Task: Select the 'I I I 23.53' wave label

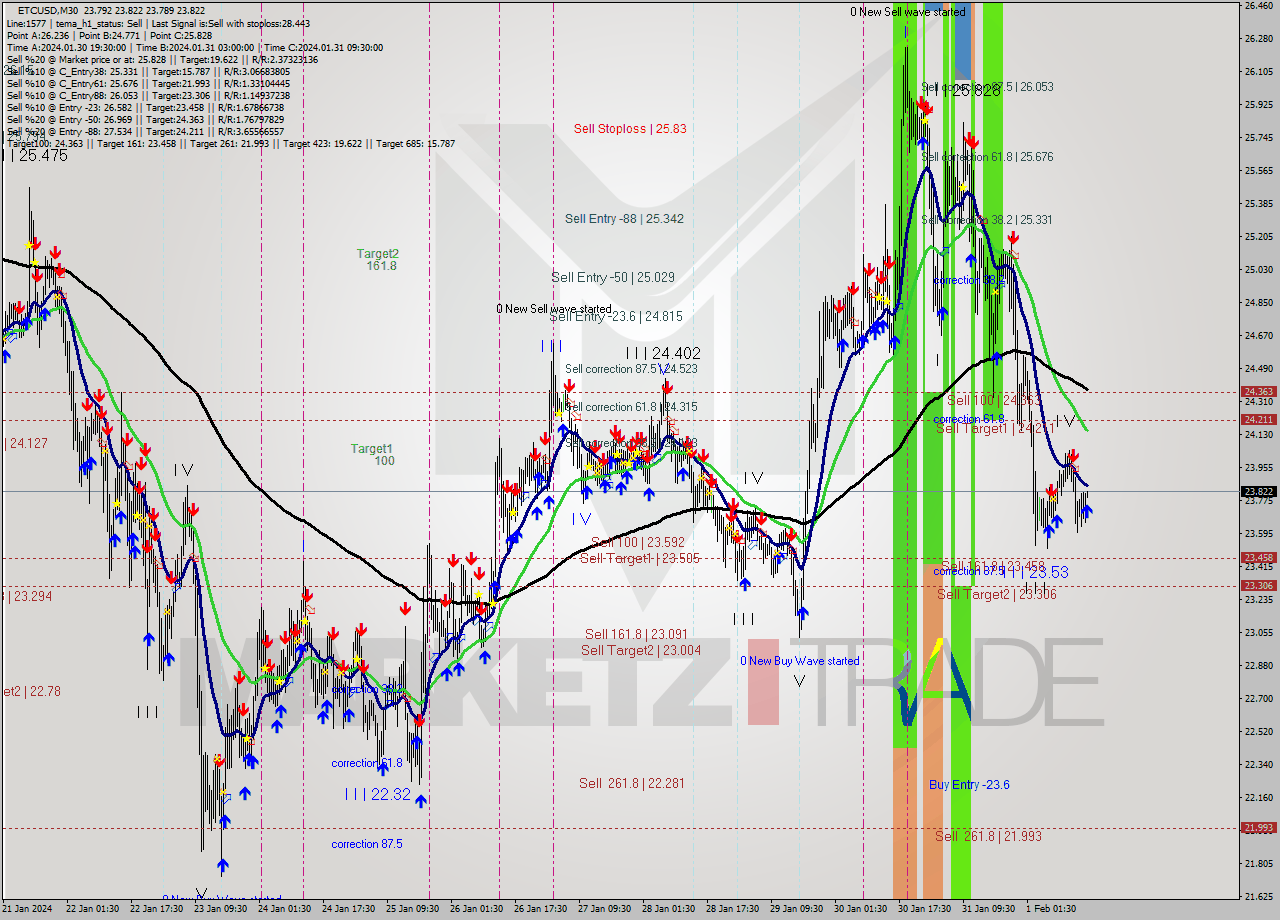Action: pyautogui.click(x=1034, y=573)
